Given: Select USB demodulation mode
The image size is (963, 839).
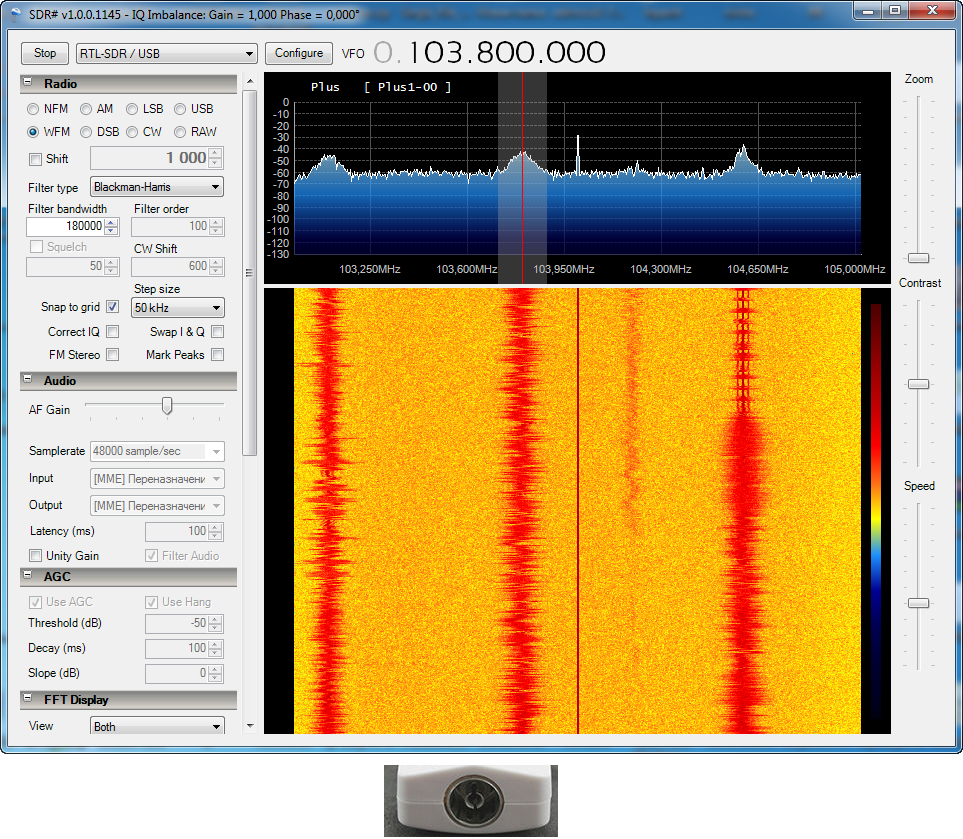Looking at the screenshot, I should pos(180,109).
